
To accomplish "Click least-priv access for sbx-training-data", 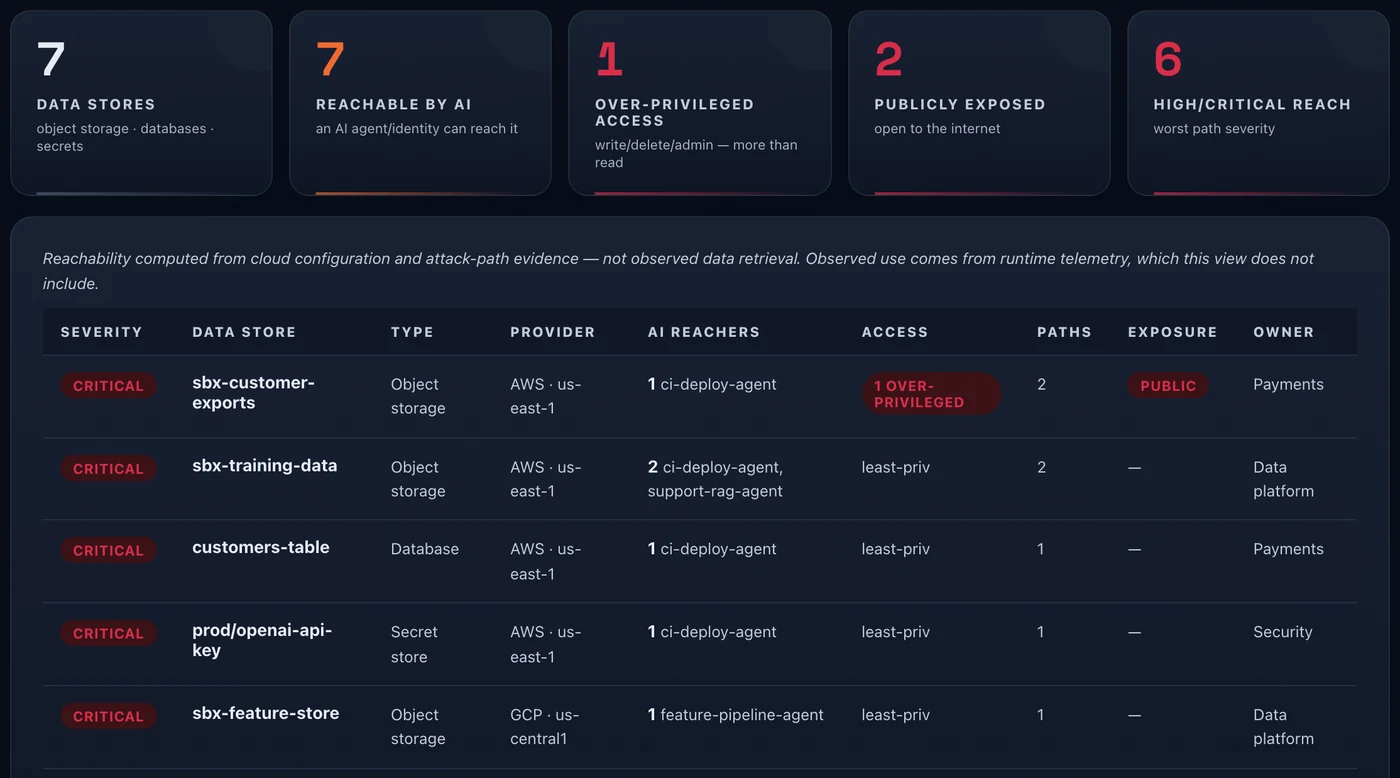I will coord(896,467).
